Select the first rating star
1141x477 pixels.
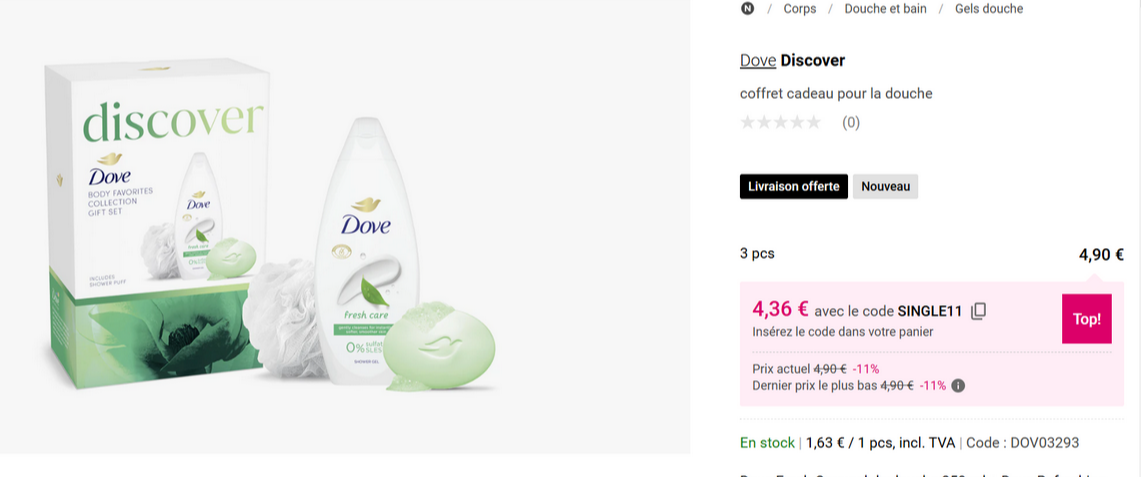747,123
